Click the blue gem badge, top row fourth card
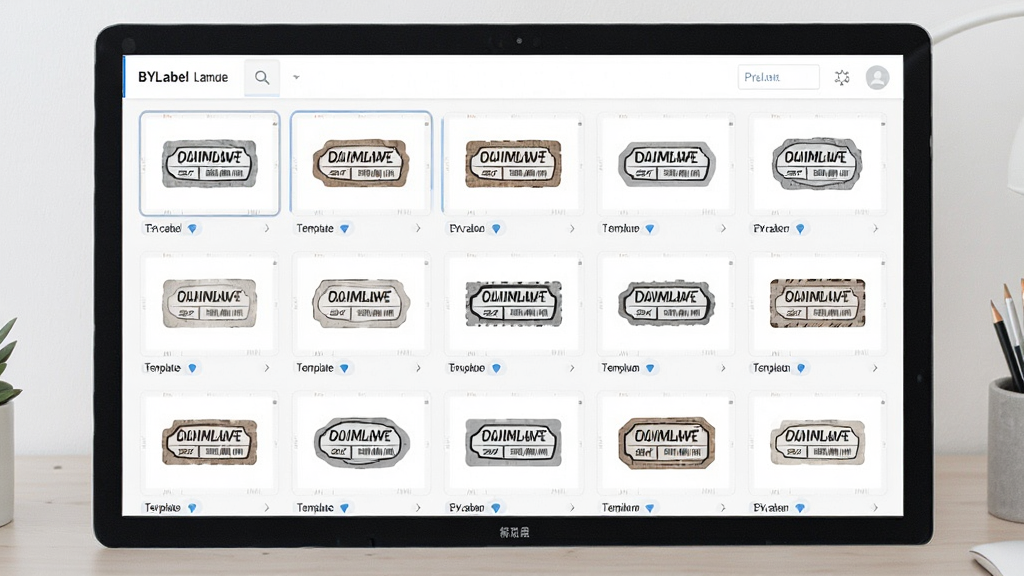1024x576 pixels. pyautogui.click(x=650, y=229)
